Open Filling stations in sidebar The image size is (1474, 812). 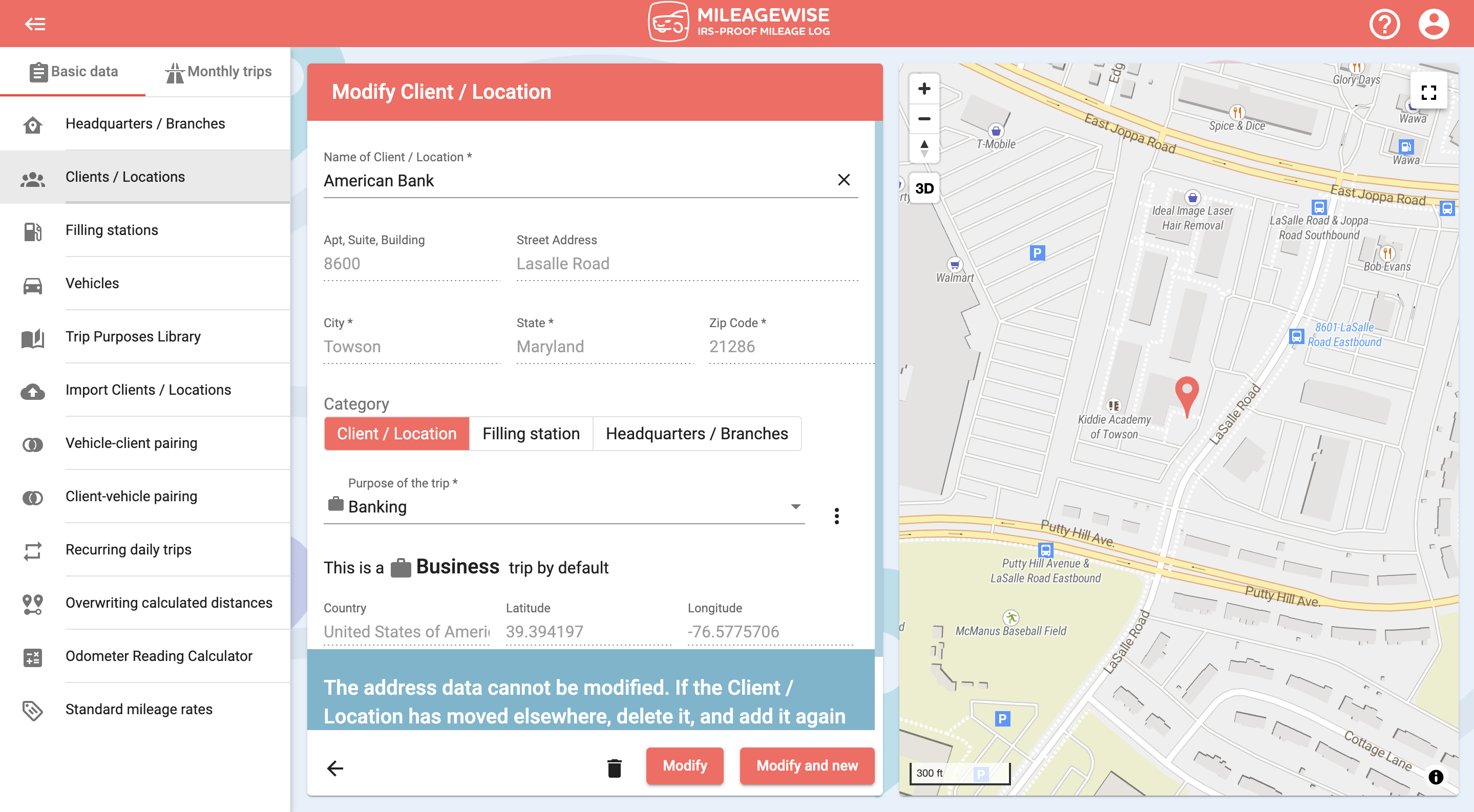pos(145,230)
